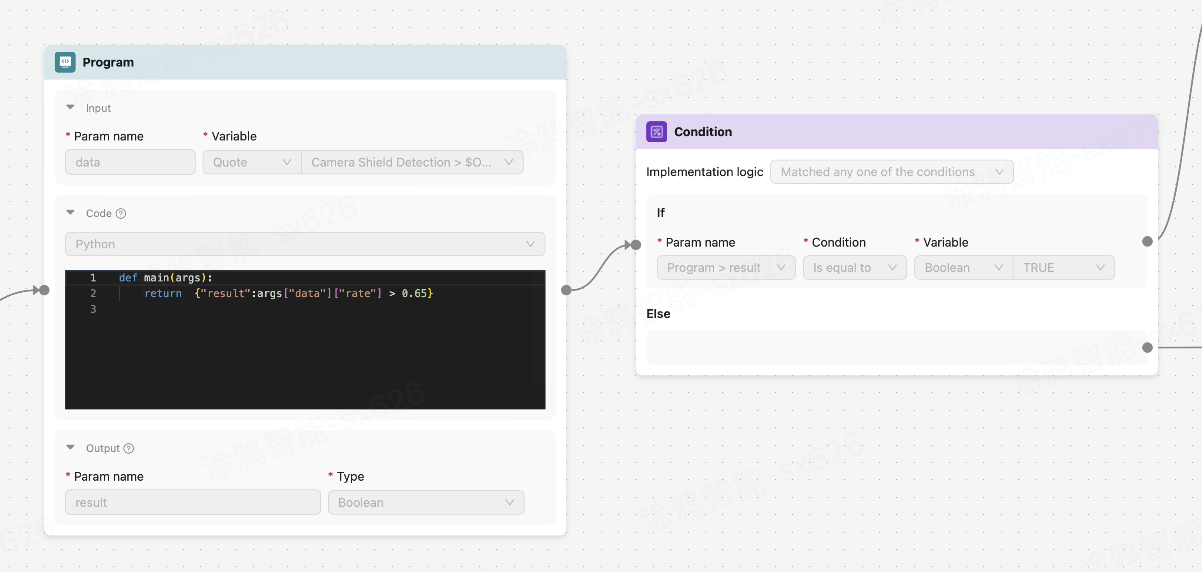The height and width of the screenshot is (572, 1202).
Task: Click the Program node code icon
Action: [65, 62]
